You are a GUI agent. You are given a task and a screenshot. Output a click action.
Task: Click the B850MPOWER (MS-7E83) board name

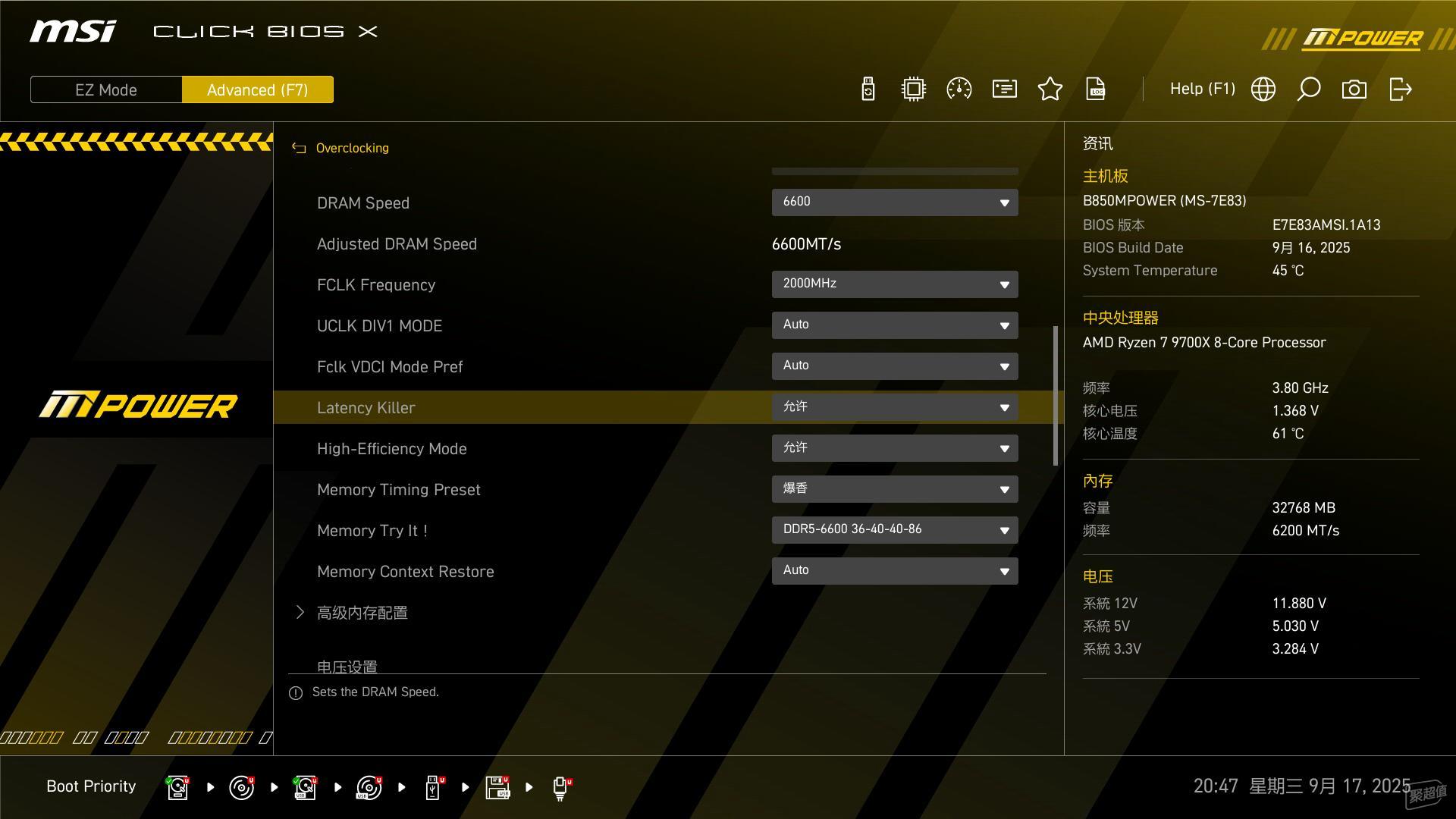click(1165, 201)
